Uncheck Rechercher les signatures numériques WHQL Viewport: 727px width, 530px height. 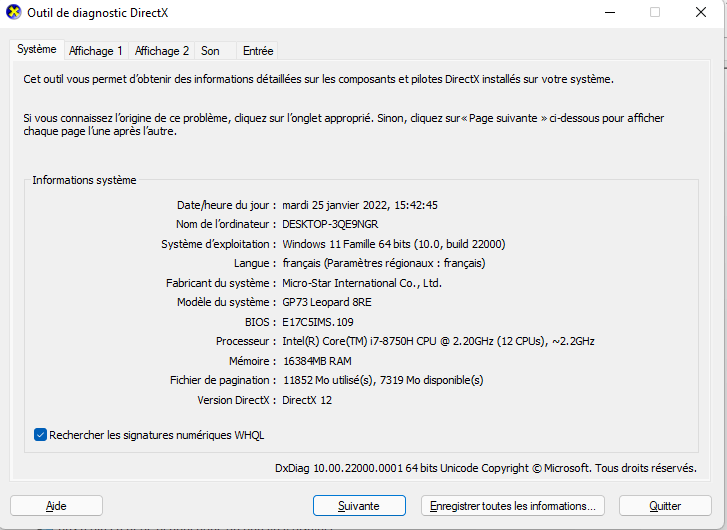[x=40, y=435]
